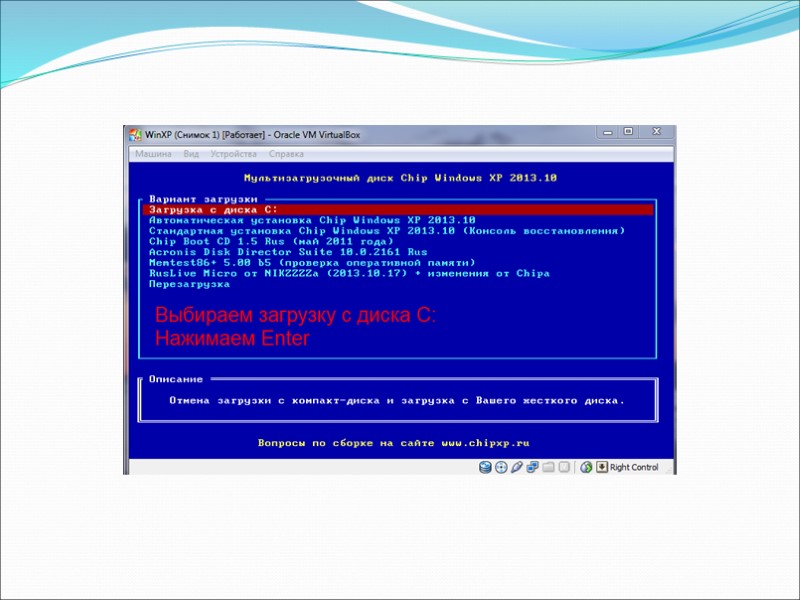Screen dimensions: 800x600
Task: Open the Машина menu
Action: [153, 154]
